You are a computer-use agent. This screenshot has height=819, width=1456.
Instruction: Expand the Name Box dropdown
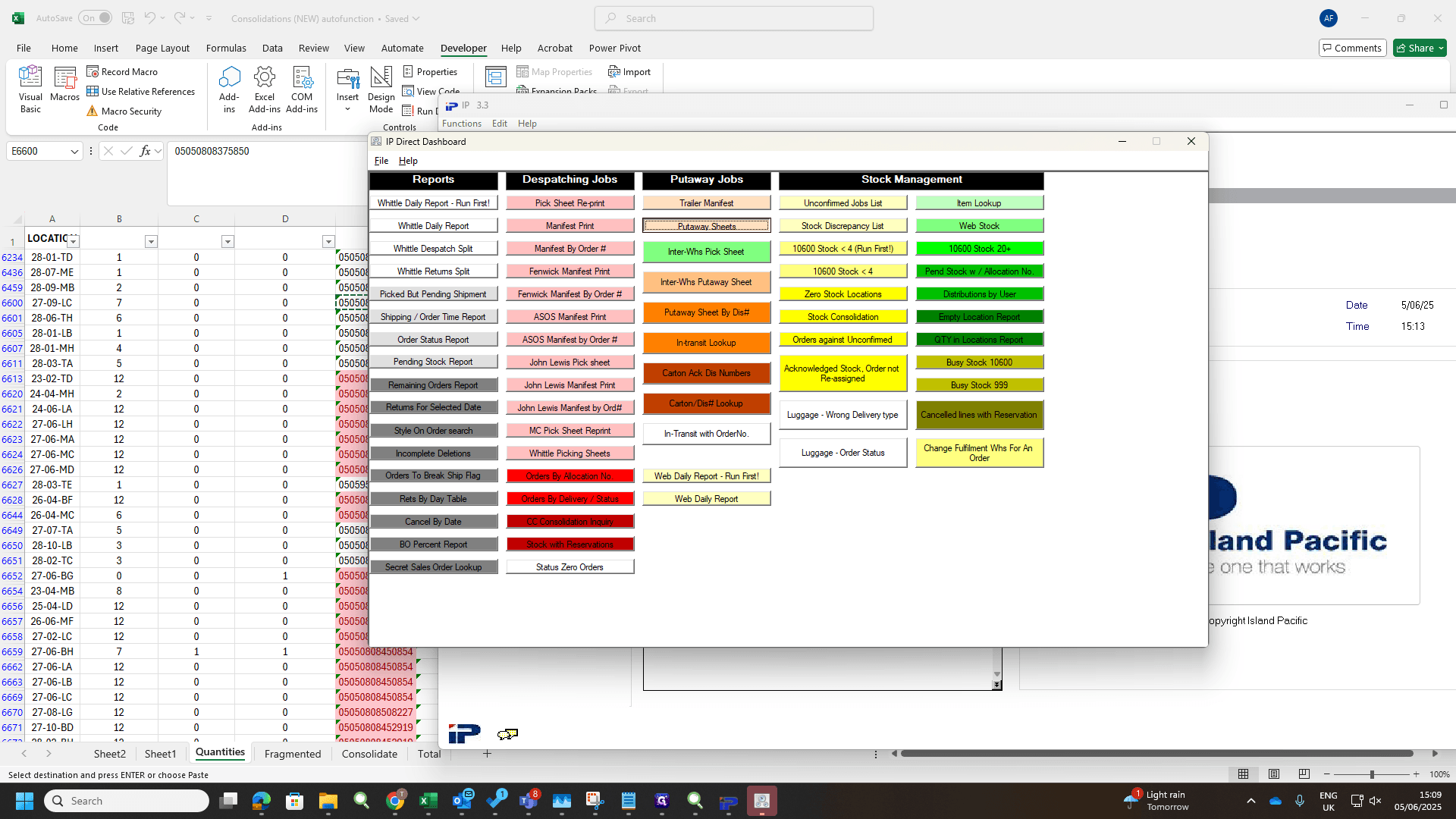tap(74, 151)
